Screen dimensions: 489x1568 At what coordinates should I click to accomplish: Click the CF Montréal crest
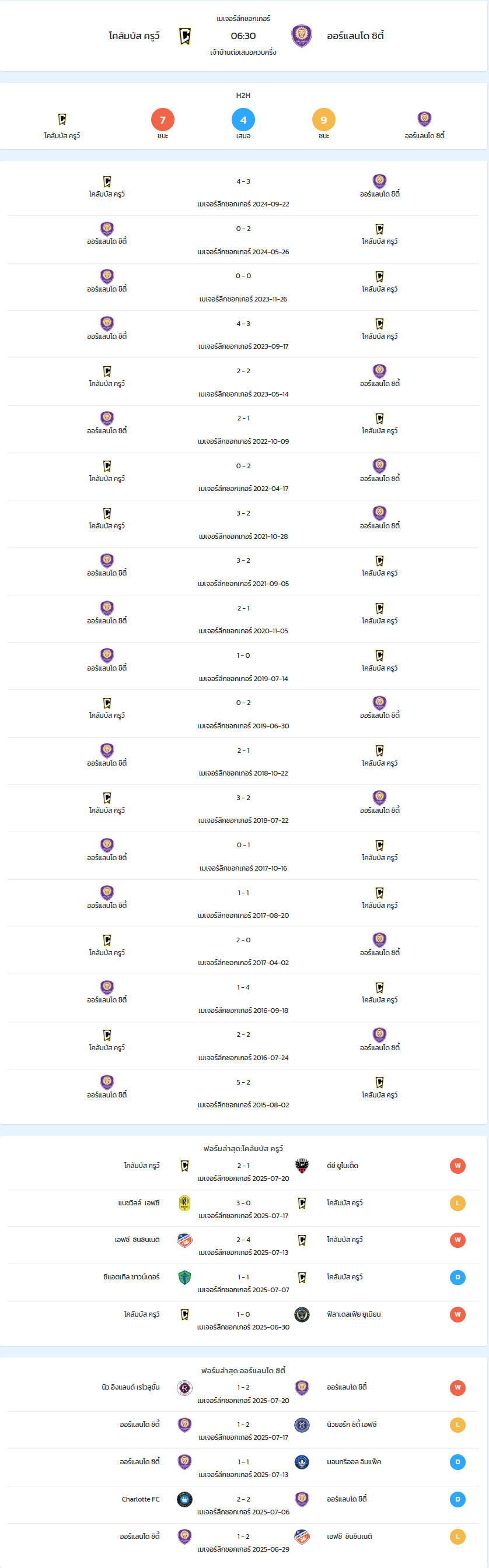click(302, 1461)
